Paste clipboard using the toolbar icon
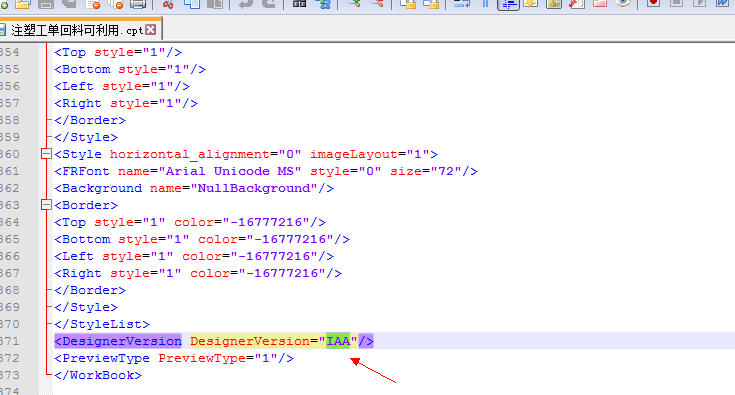This screenshot has width=735, height=395. (214, 4)
